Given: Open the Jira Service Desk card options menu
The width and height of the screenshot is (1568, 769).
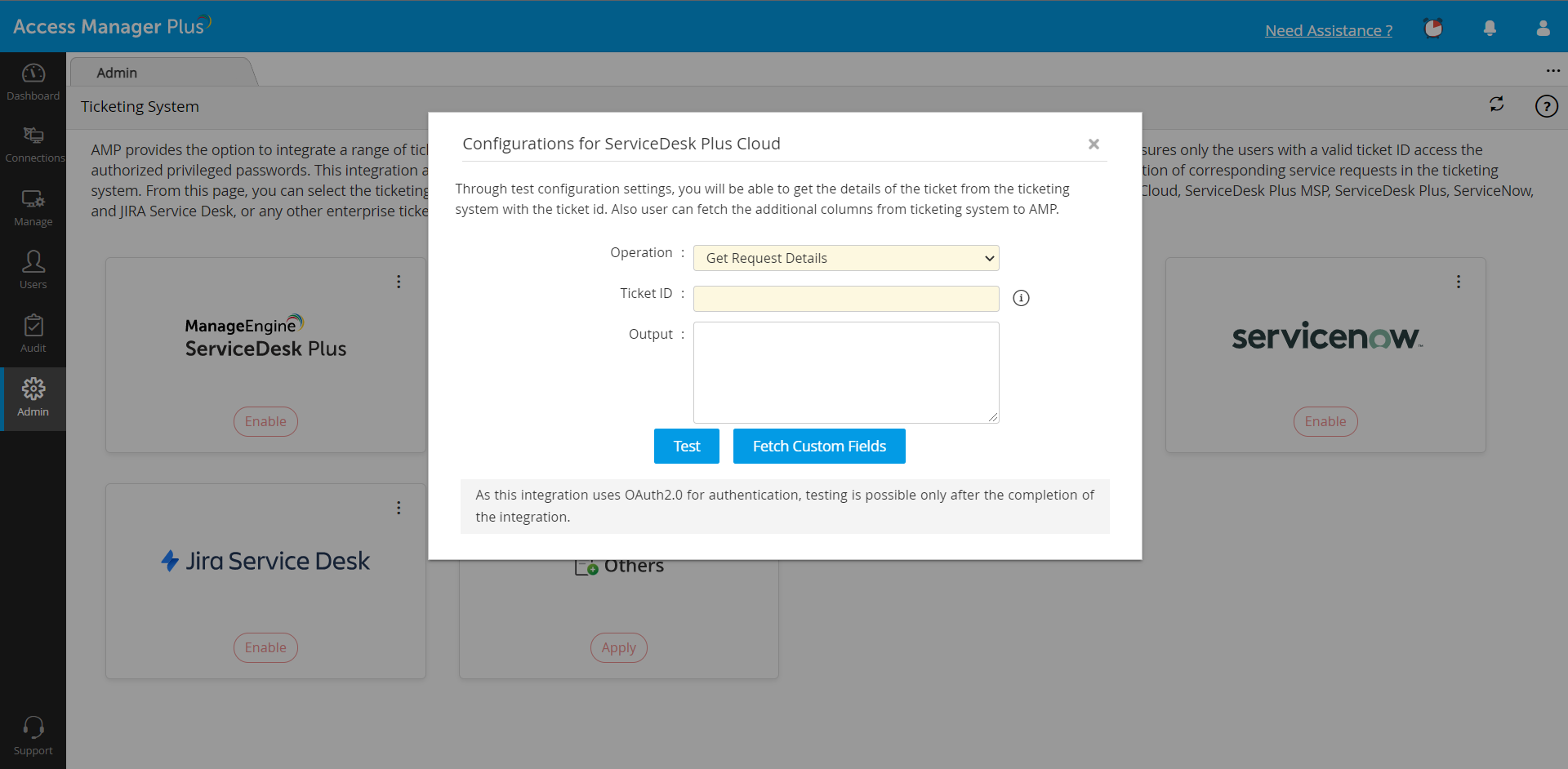Looking at the screenshot, I should (399, 508).
